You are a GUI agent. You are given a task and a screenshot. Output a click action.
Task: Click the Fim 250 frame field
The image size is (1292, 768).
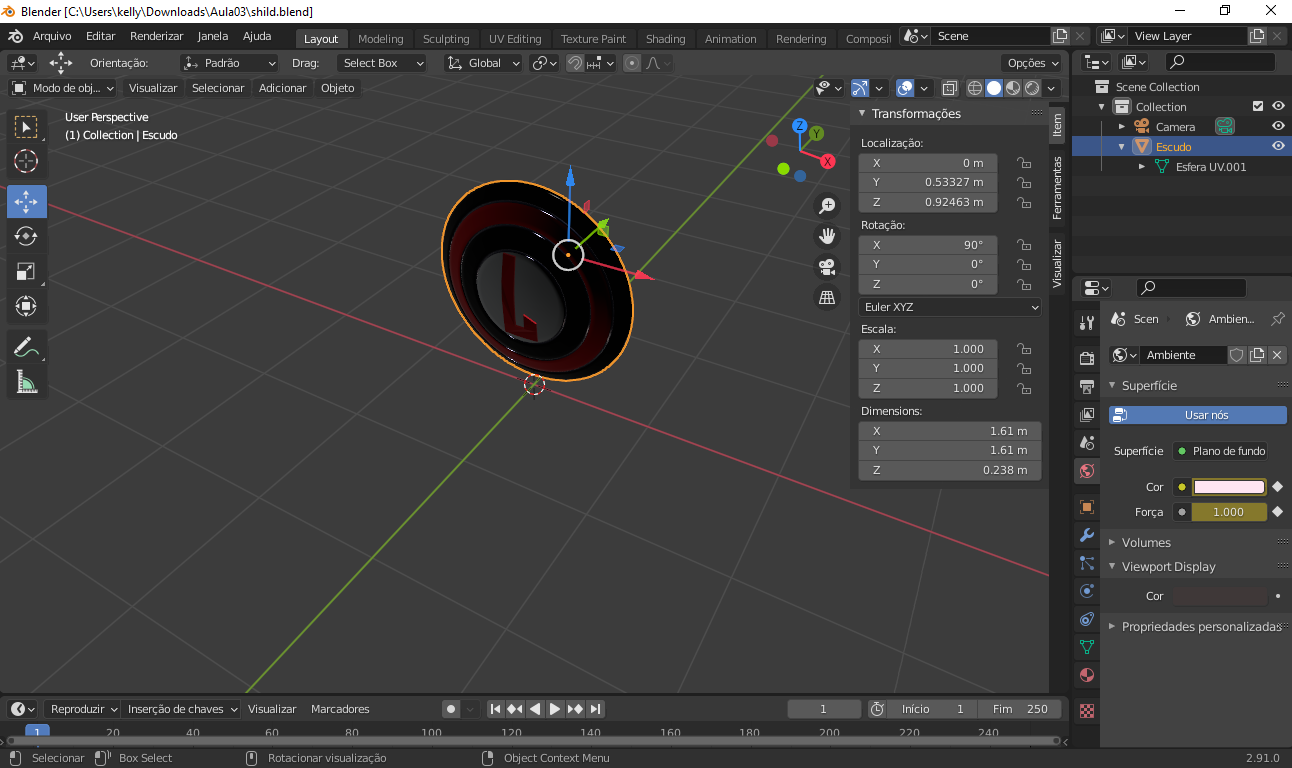point(1020,709)
